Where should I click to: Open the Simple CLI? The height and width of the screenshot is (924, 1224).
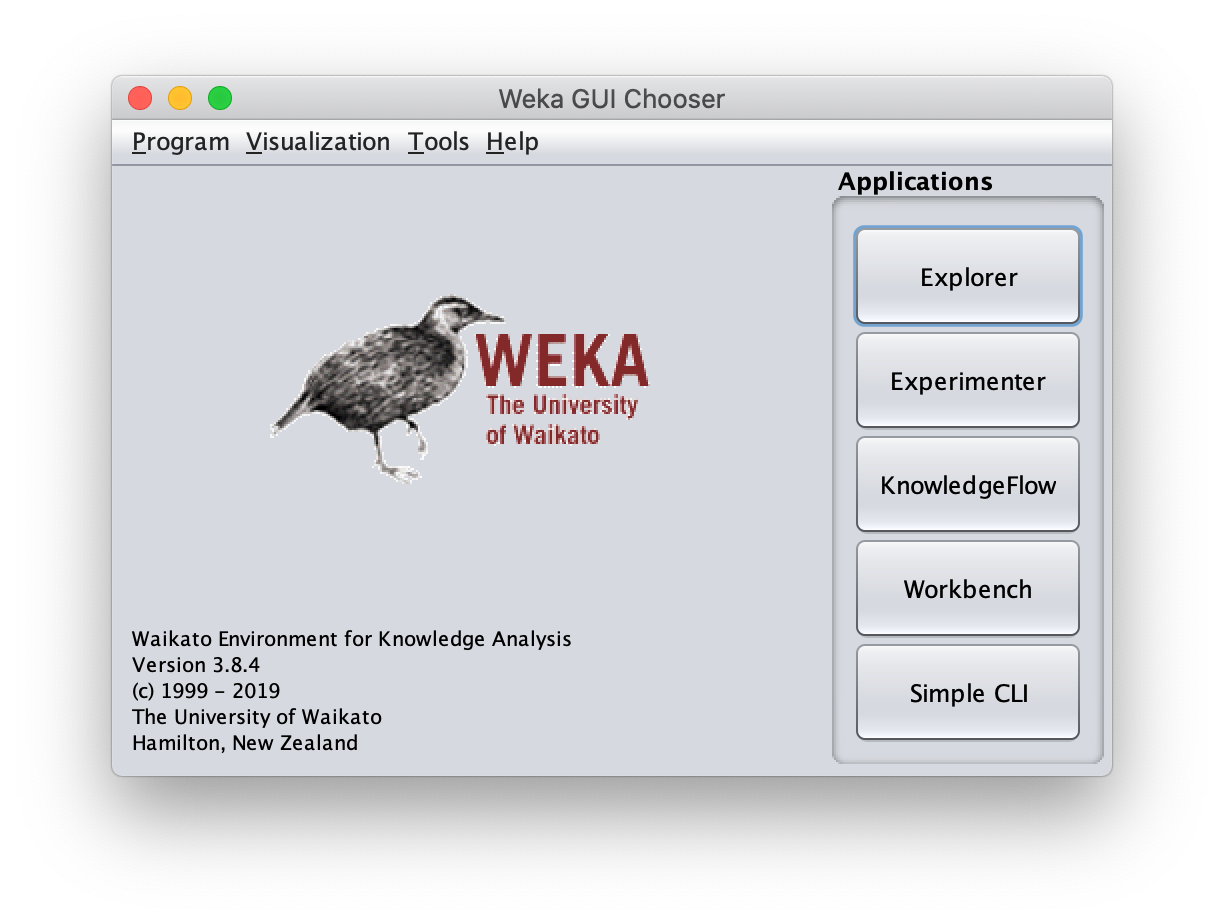(x=968, y=693)
